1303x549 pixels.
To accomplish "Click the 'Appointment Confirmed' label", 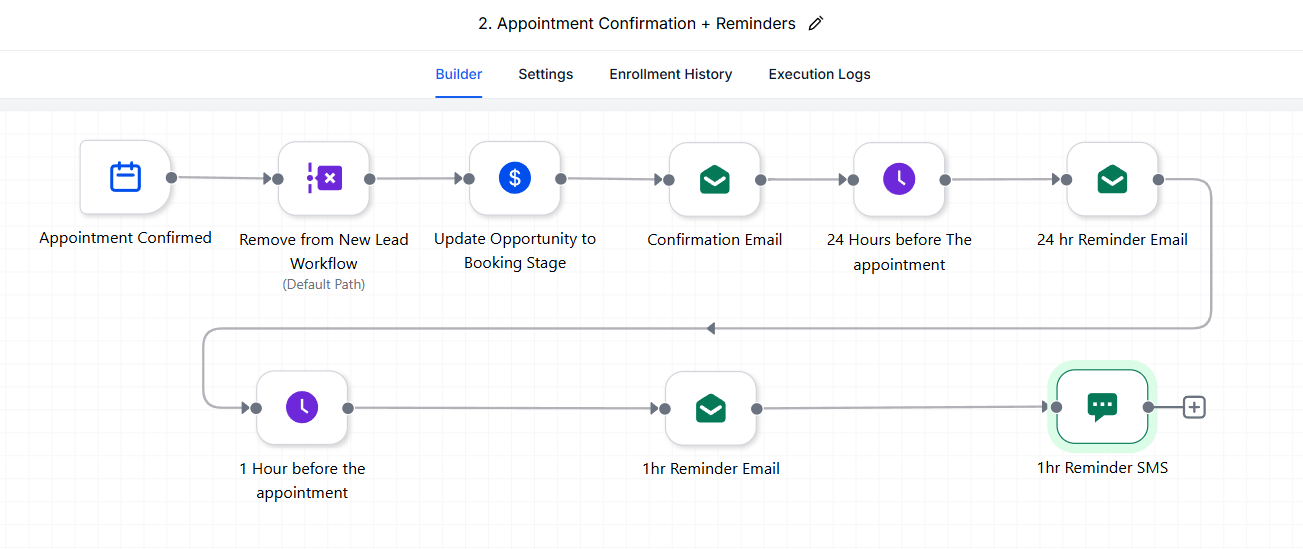I will 125,238.
